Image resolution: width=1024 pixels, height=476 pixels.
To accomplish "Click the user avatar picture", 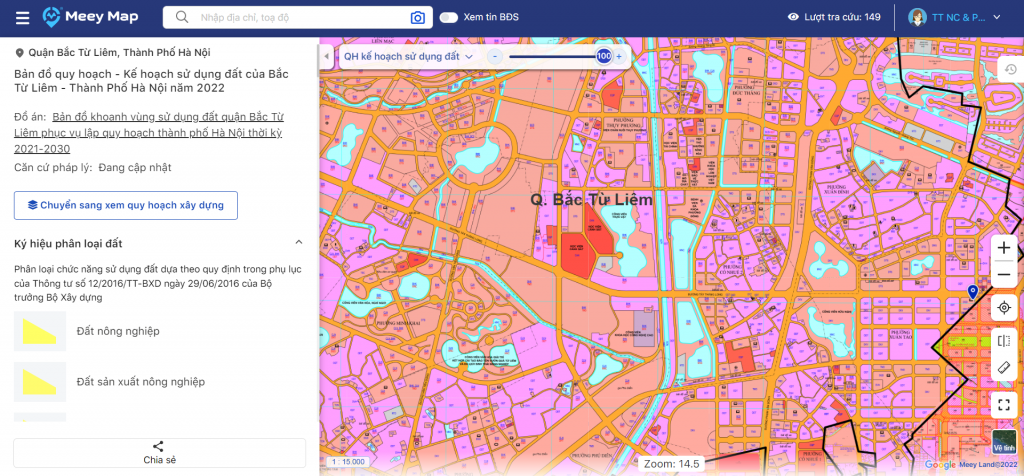I will (x=918, y=17).
